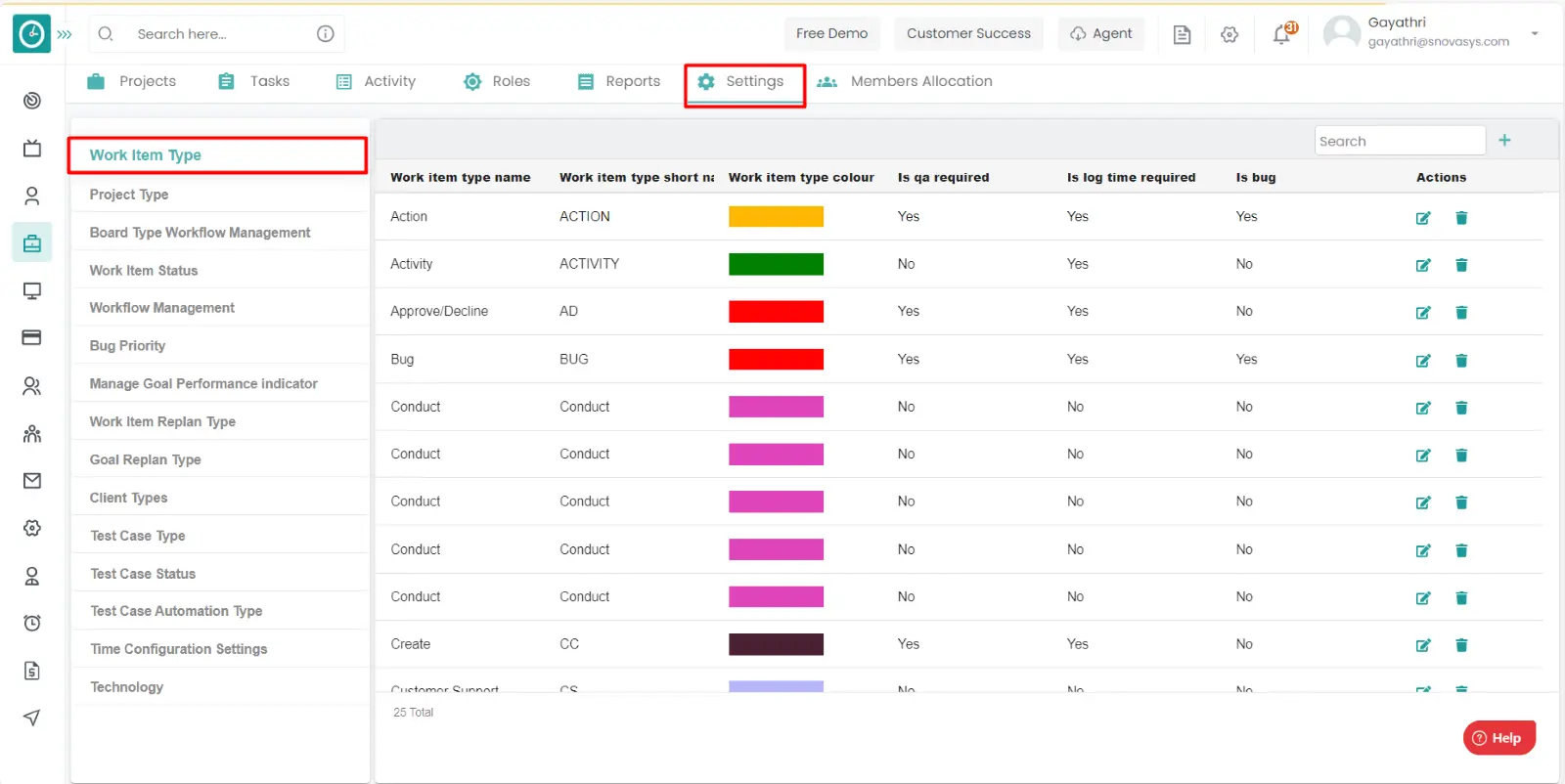
Task: Expand the Gayathri user profile dropdown
Action: click(x=1535, y=33)
